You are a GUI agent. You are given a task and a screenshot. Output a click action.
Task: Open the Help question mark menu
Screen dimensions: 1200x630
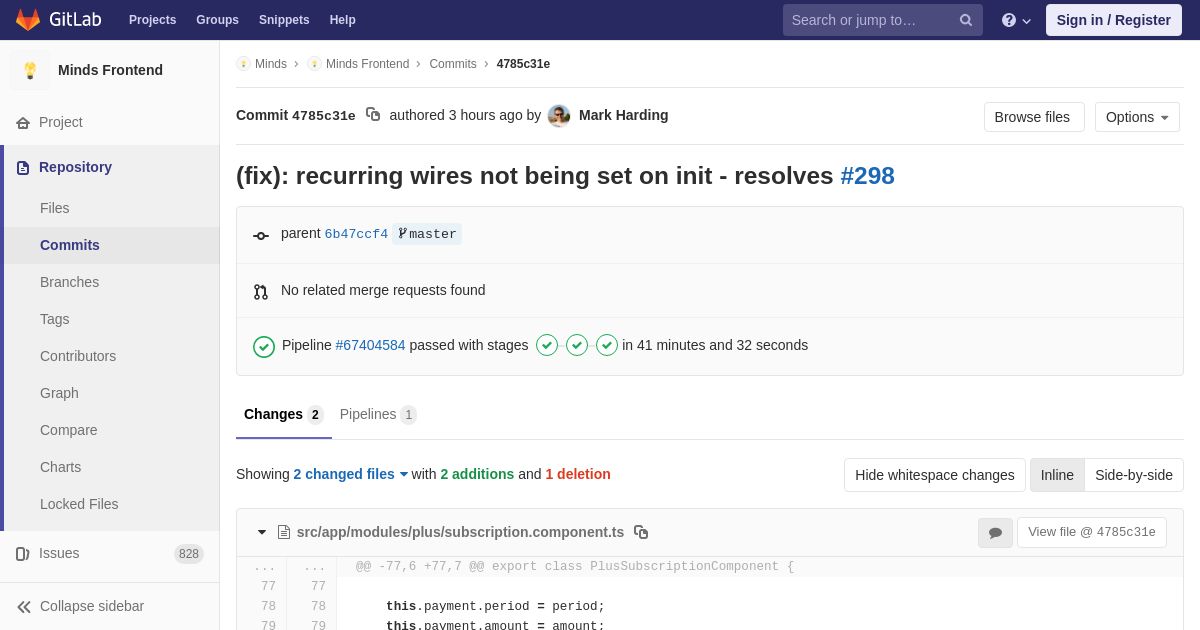coord(1016,20)
